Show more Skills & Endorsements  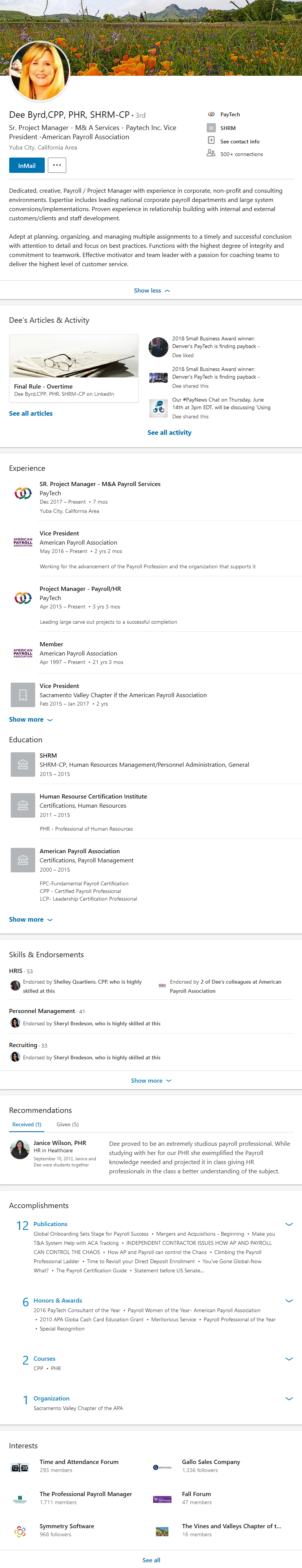point(151,1080)
